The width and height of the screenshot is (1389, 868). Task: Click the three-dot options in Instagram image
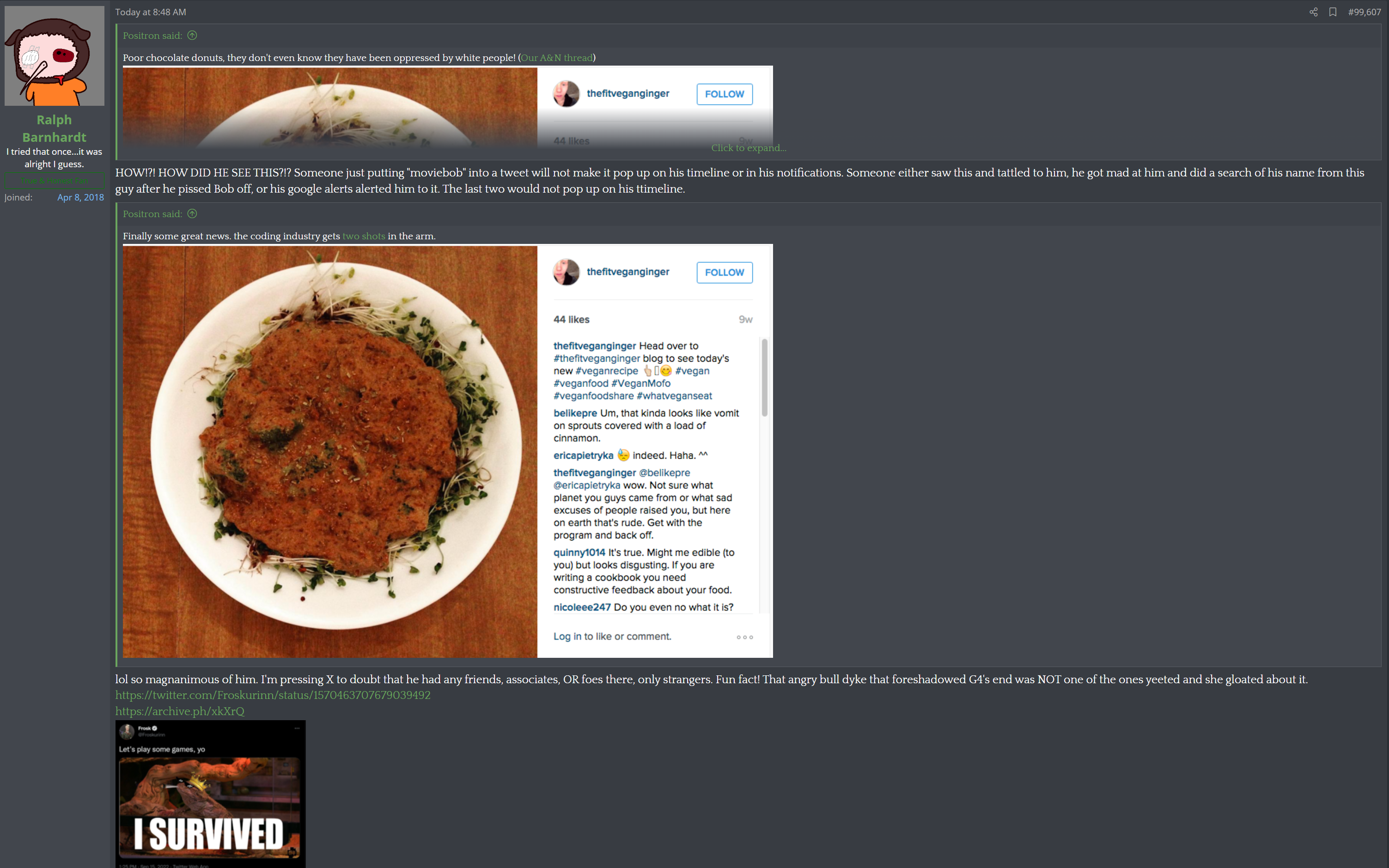(x=745, y=637)
